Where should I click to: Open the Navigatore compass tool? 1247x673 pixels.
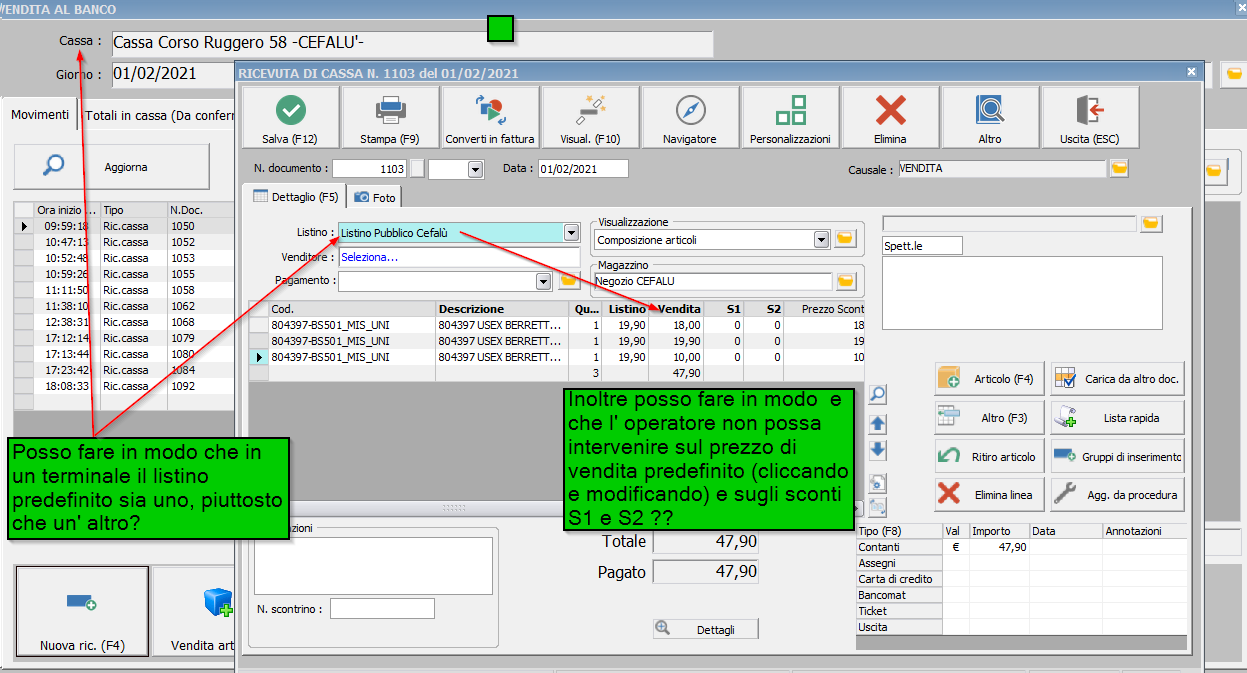[x=690, y=117]
